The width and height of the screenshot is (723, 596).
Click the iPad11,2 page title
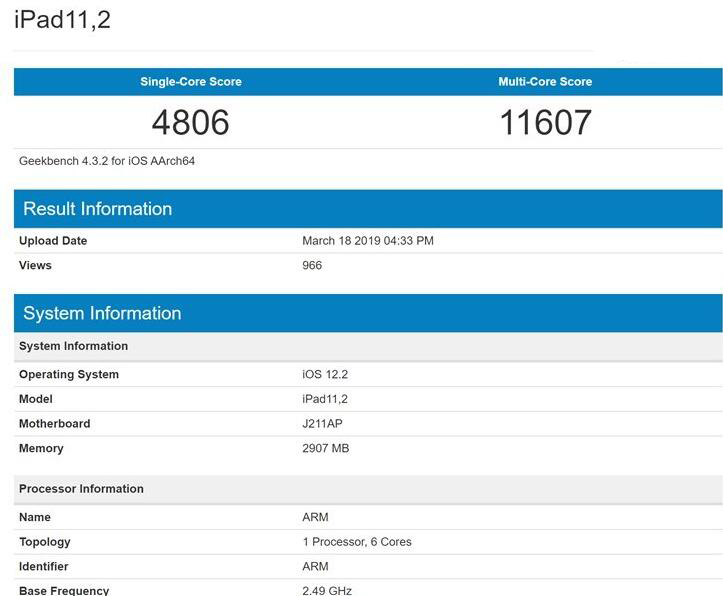(62, 20)
